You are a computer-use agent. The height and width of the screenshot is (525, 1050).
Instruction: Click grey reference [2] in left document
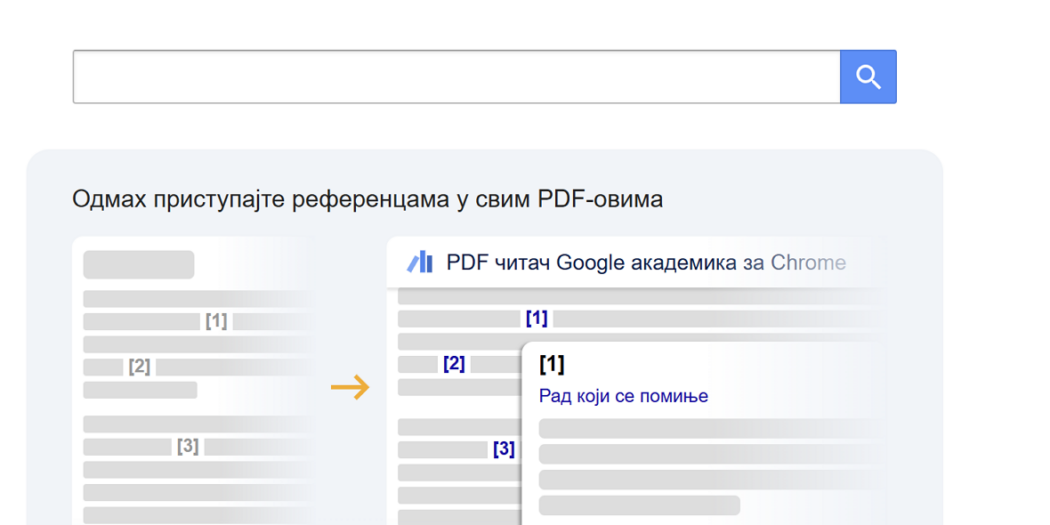point(139,366)
